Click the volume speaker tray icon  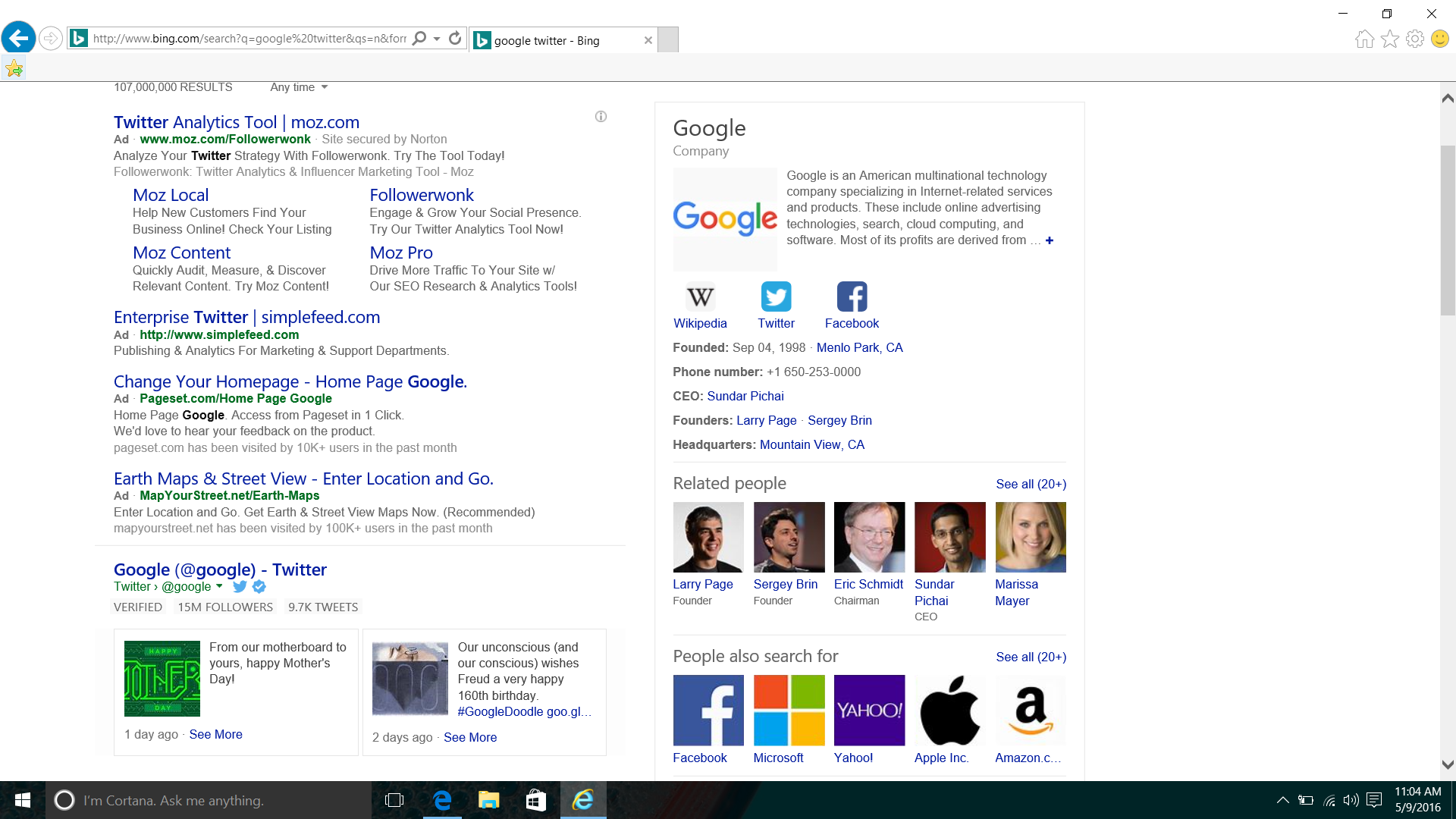point(1351,800)
